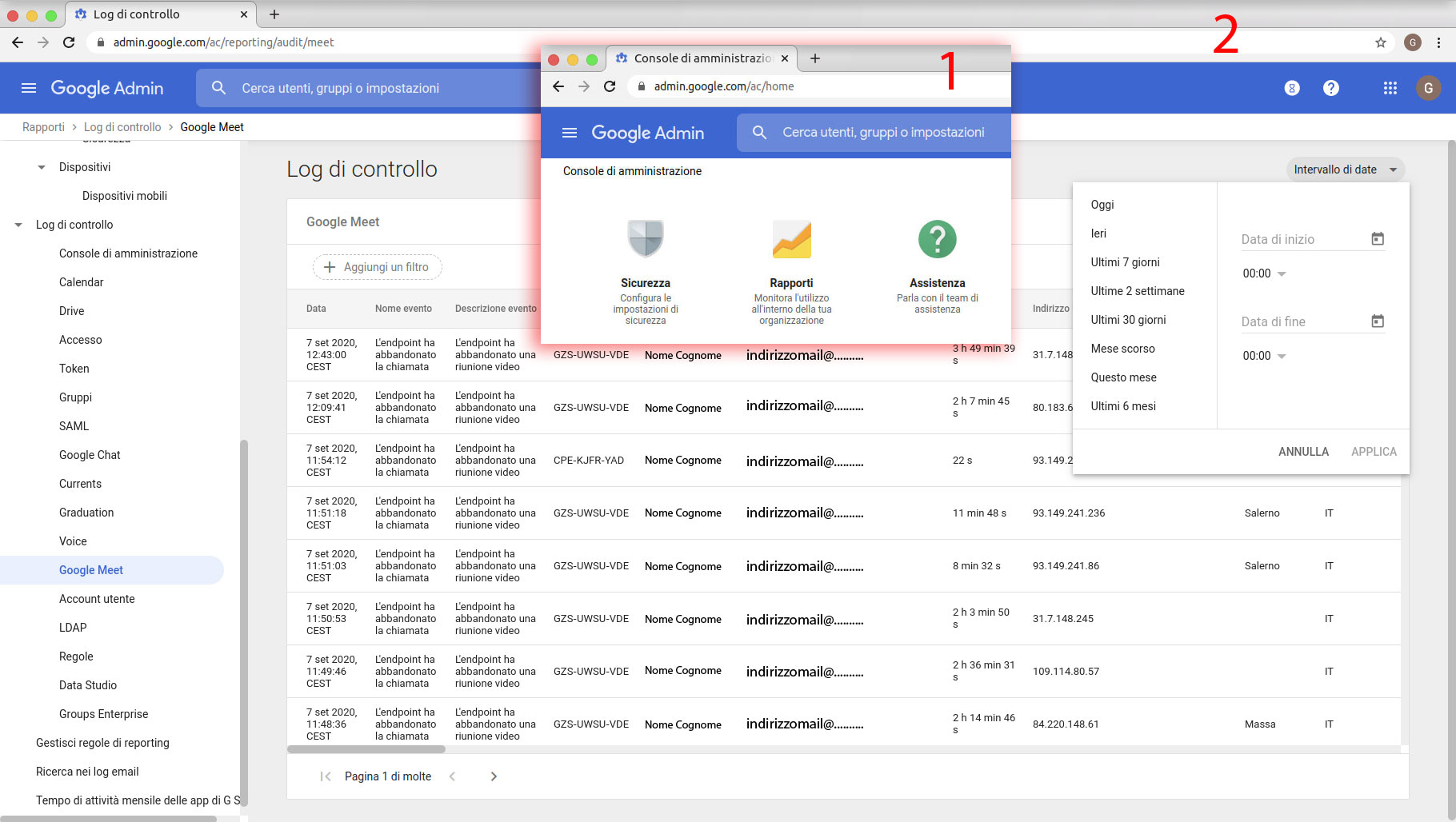
Task: Select the Oggi date range
Action: pyautogui.click(x=1102, y=205)
